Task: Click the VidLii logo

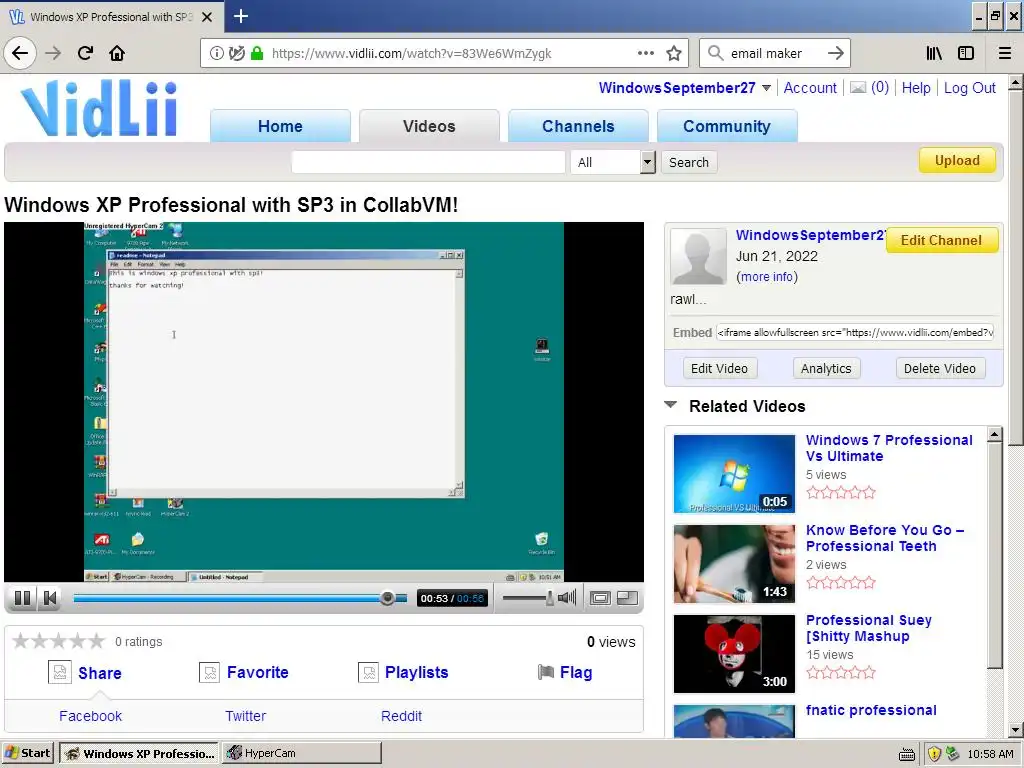Action: click(99, 108)
